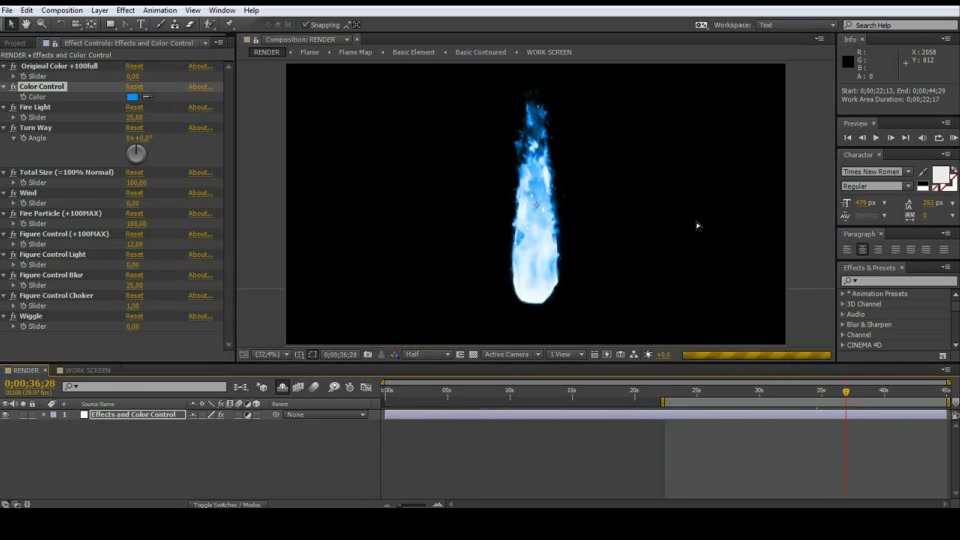This screenshot has width=960, height=540.
Task: Click Toggle Switches / Modes button
Action: point(227,505)
